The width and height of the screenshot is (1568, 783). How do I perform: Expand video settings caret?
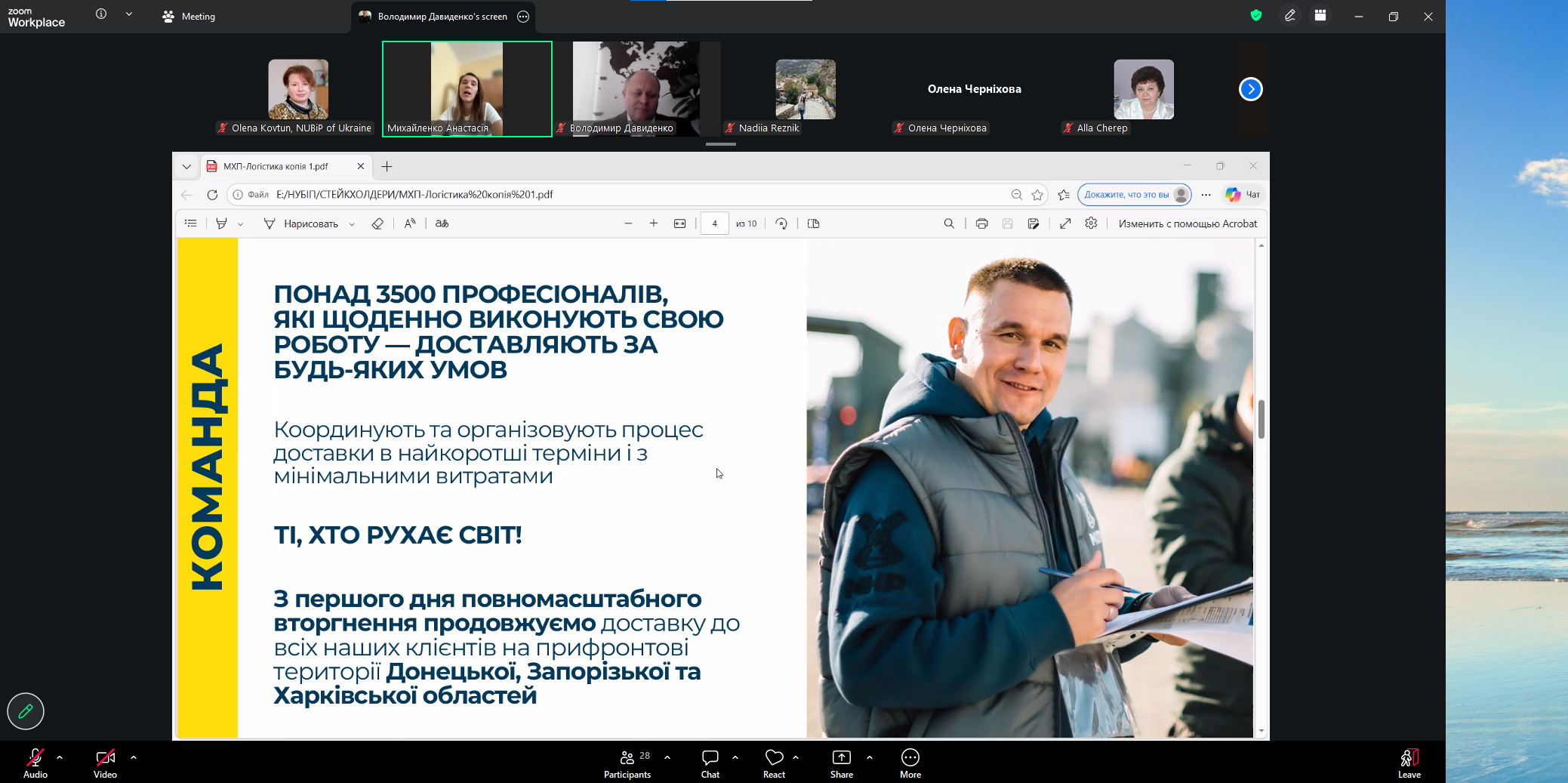tap(134, 757)
